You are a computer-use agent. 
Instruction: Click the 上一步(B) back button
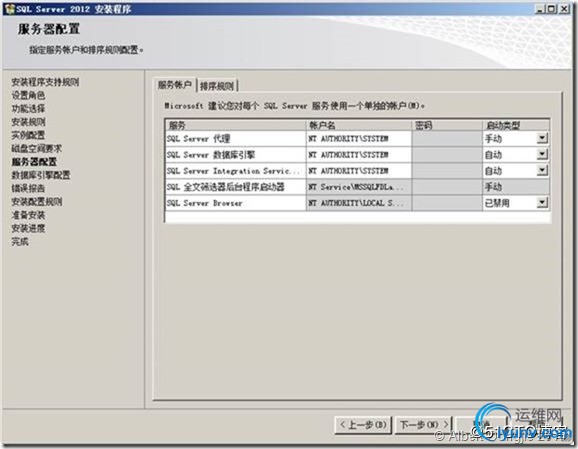(363, 425)
